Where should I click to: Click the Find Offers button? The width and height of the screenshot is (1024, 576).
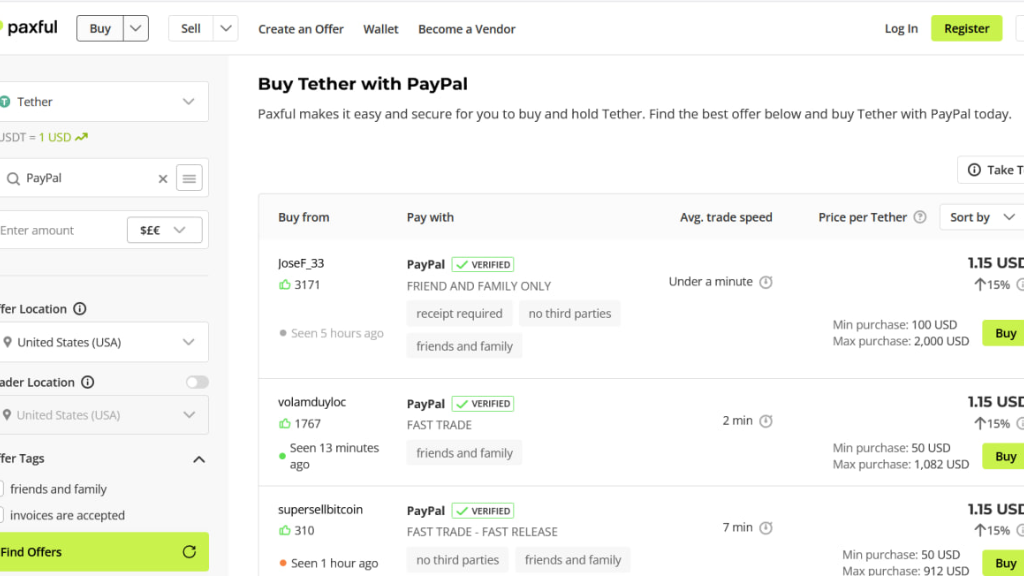point(104,552)
